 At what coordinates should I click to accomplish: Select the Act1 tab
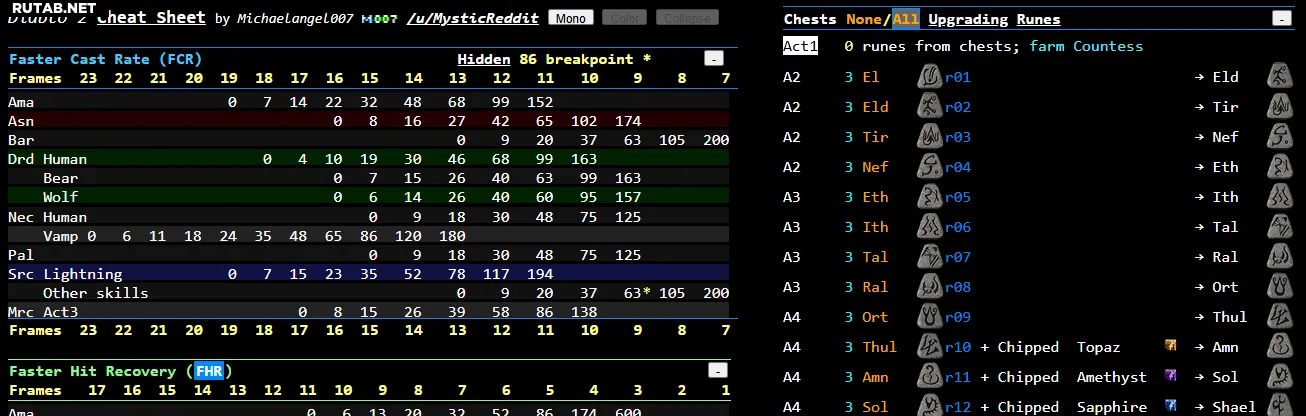(x=800, y=46)
